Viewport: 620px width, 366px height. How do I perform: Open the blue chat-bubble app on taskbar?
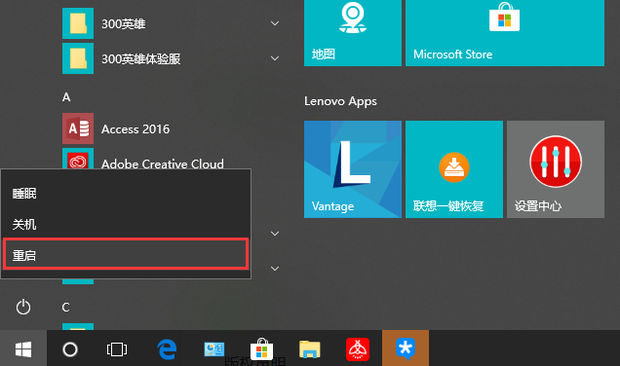point(405,349)
